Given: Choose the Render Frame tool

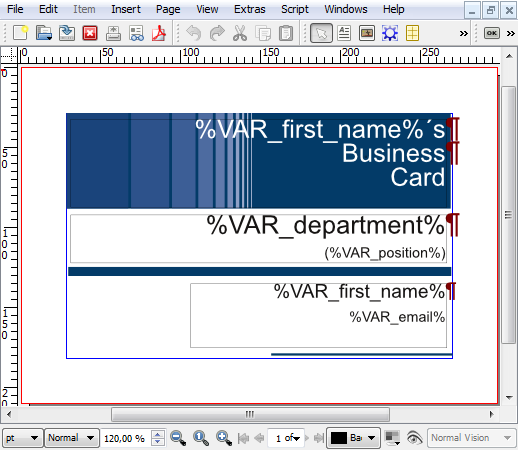Looking at the screenshot, I should tap(390, 33).
